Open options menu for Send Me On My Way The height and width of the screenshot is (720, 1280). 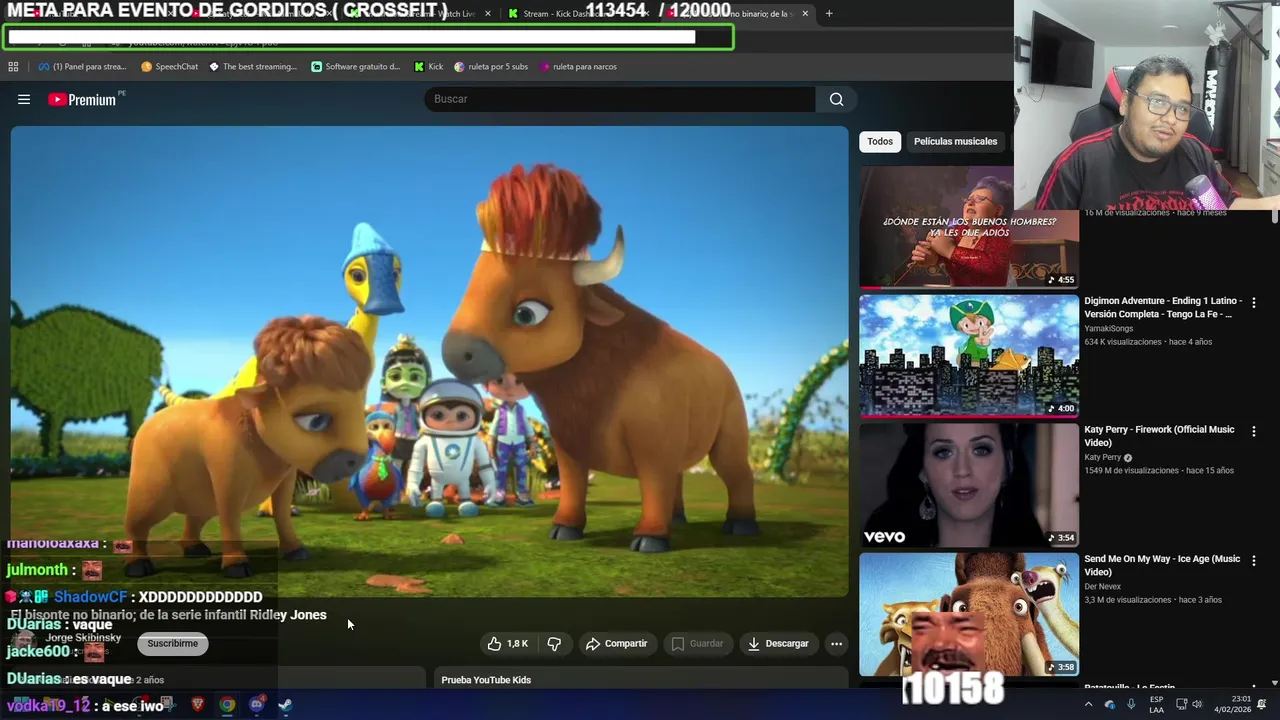click(x=1253, y=560)
